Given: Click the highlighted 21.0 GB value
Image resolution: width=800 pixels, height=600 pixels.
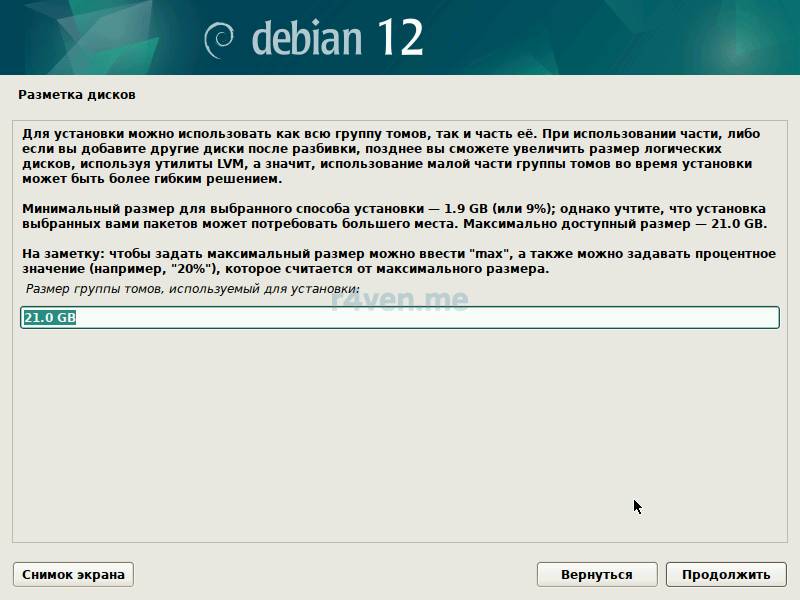Looking at the screenshot, I should [x=50, y=318].
